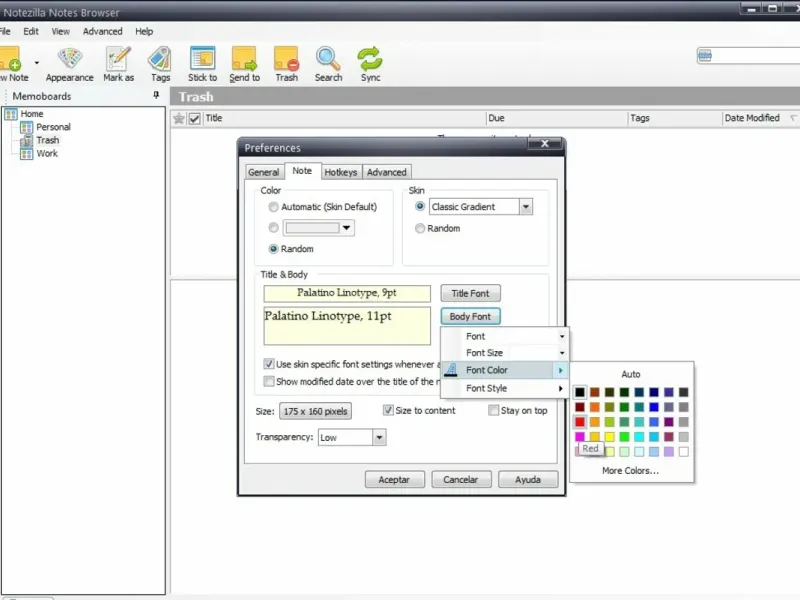The image size is (800, 600).
Task: Select Automatic (Skin Default) color radio
Action: (273, 207)
